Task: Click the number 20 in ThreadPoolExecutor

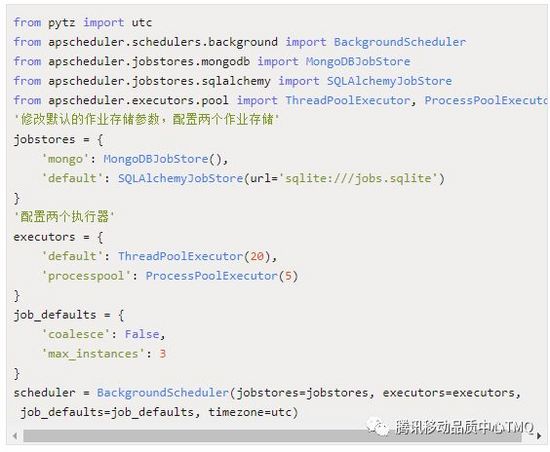Action: point(257,256)
